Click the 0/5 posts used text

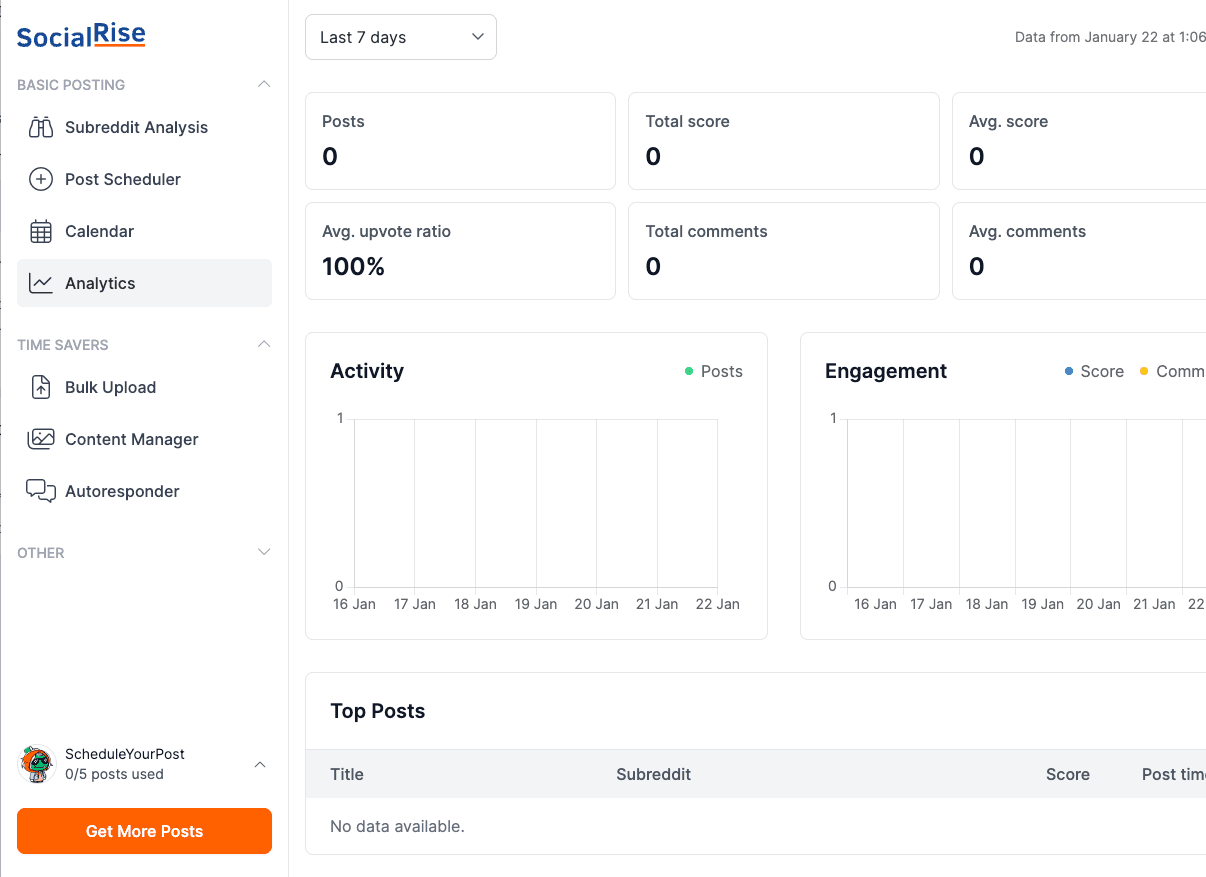[114, 774]
